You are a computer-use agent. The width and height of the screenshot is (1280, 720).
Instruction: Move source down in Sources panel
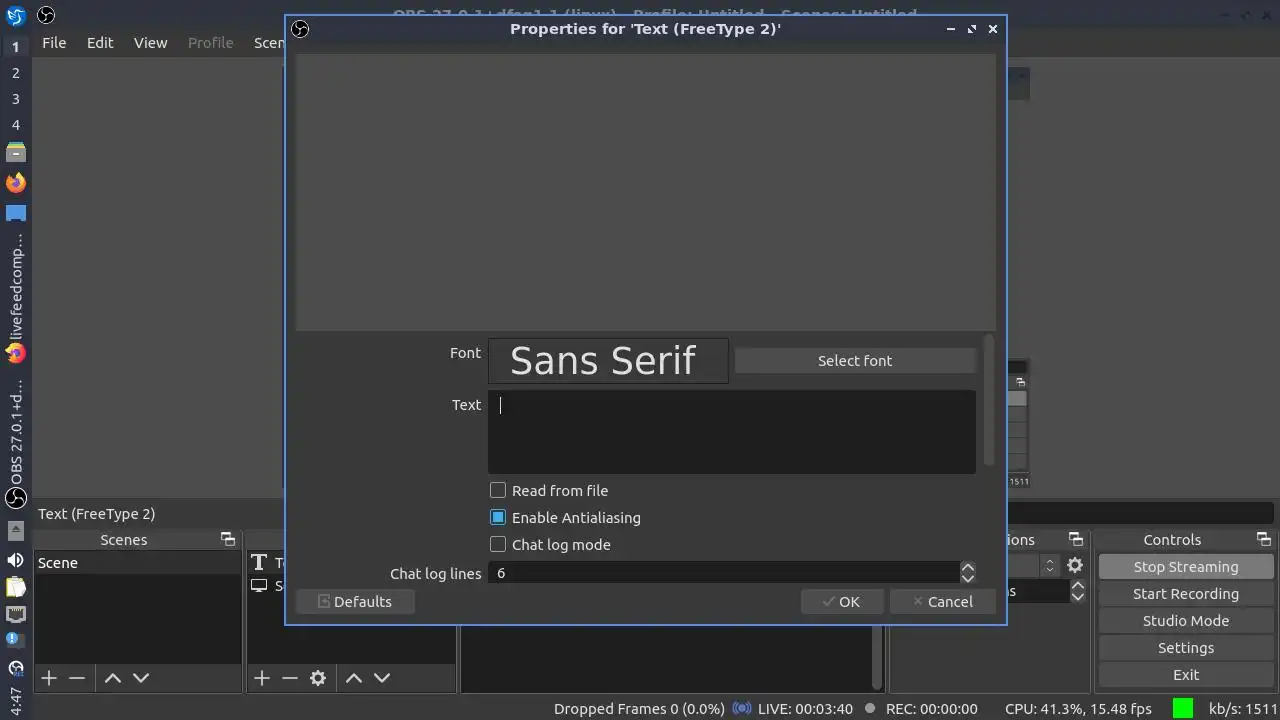click(x=382, y=678)
